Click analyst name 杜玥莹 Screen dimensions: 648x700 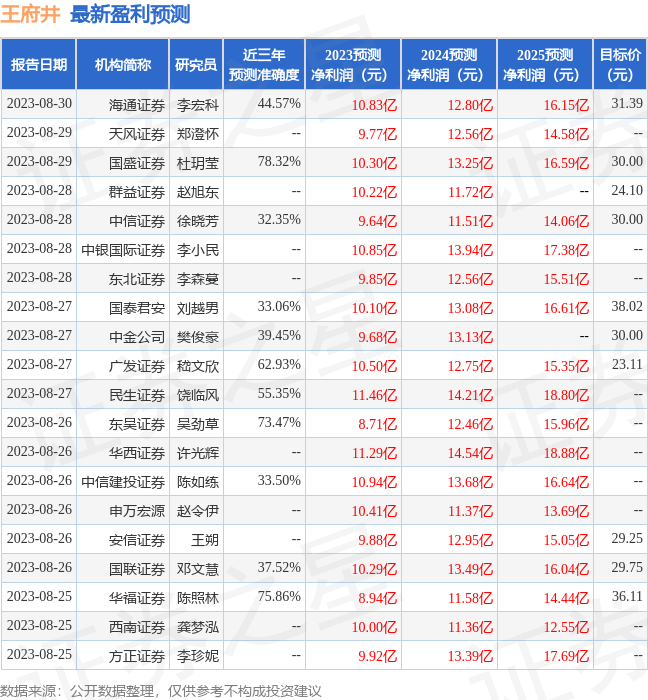point(198,163)
